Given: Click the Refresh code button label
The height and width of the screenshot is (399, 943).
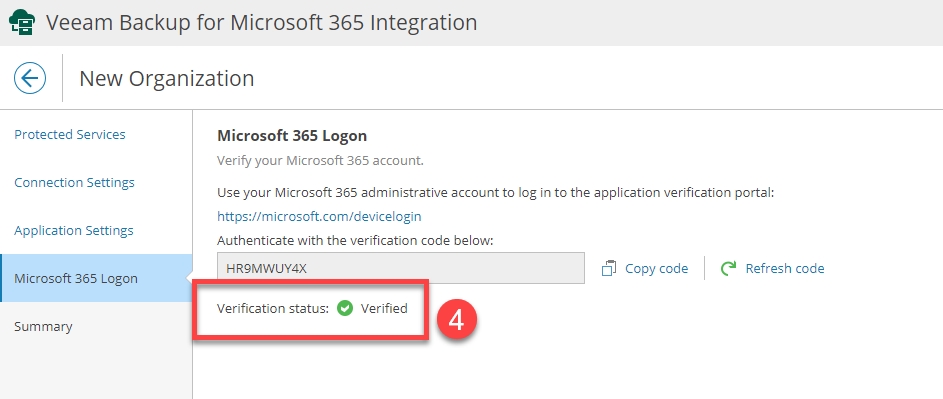Looking at the screenshot, I should [785, 268].
